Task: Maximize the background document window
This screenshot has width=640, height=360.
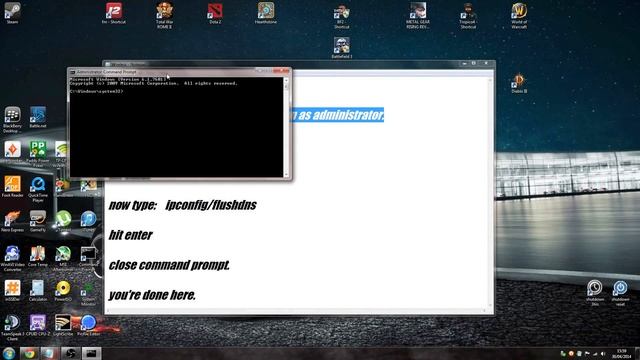Action: [x=474, y=64]
